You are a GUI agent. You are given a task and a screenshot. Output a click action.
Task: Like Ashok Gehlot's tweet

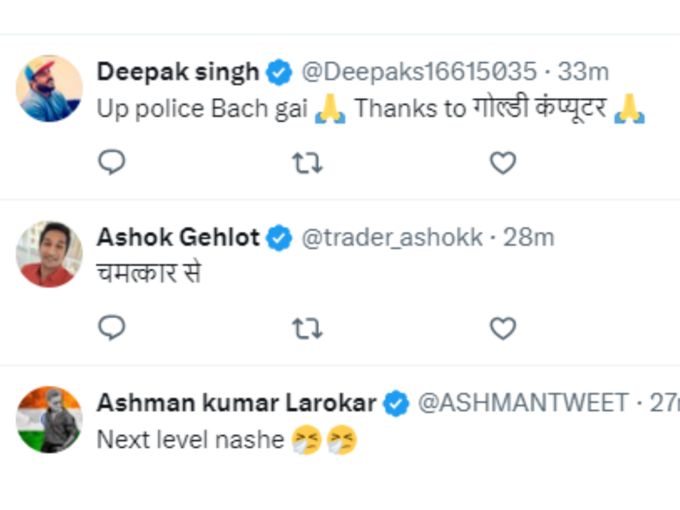pyautogui.click(x=503, y=328)
